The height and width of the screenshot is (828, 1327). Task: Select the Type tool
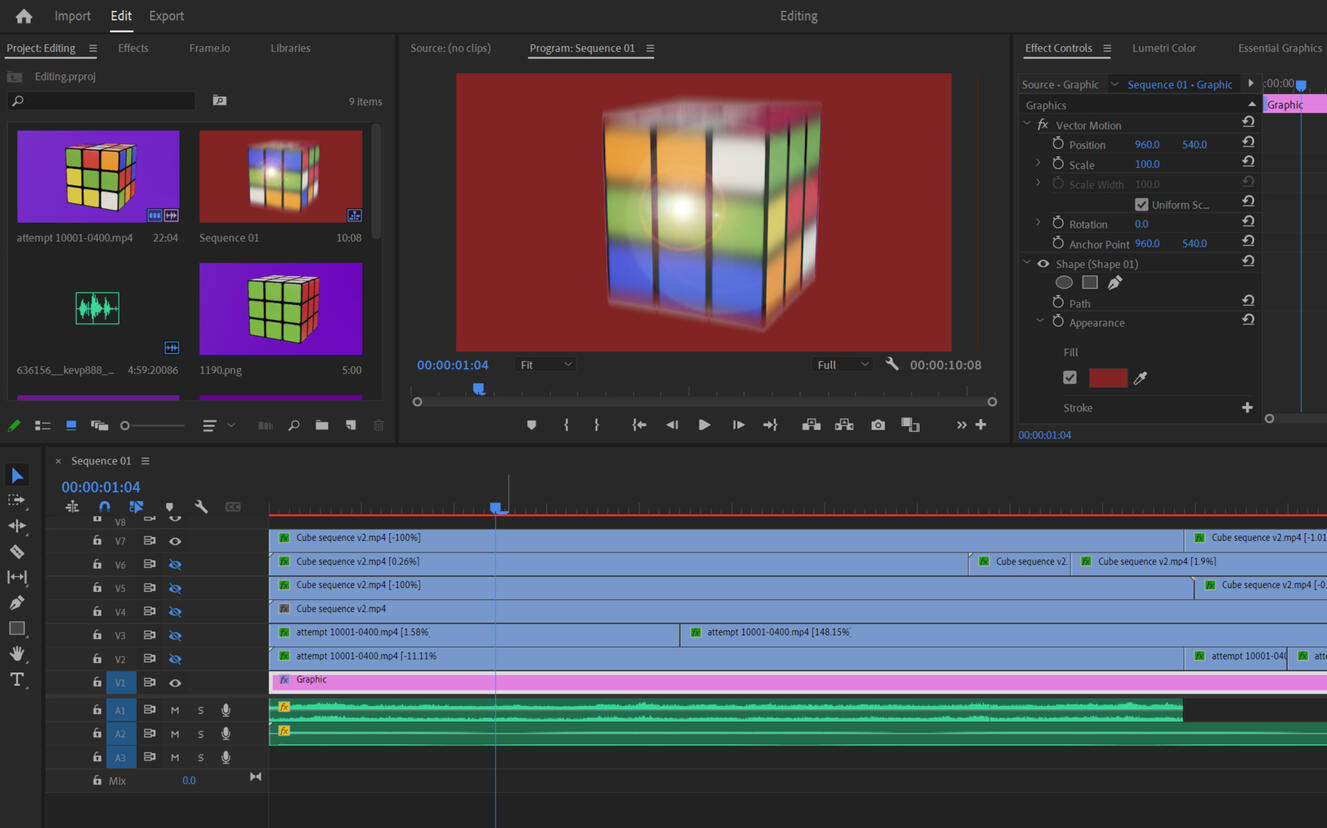click(x=17, y=680)
